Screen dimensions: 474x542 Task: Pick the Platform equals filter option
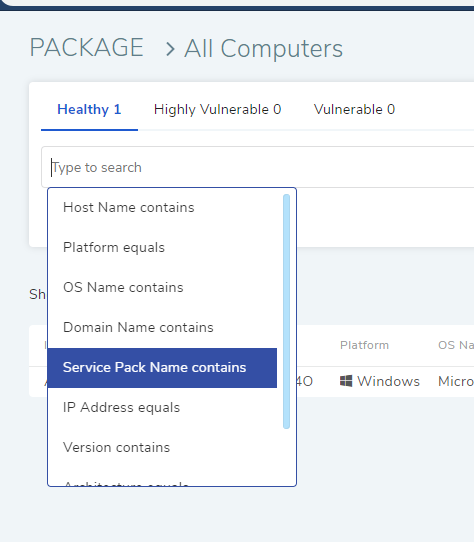162,248
